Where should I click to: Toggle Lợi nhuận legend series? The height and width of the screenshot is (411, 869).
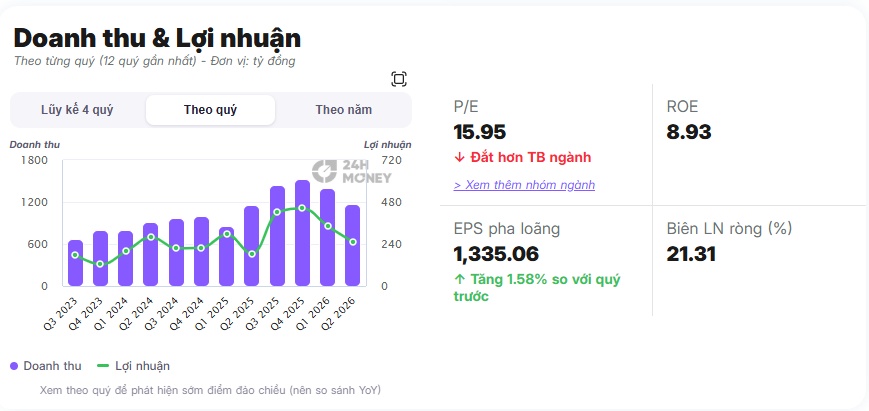click(133, 366)
